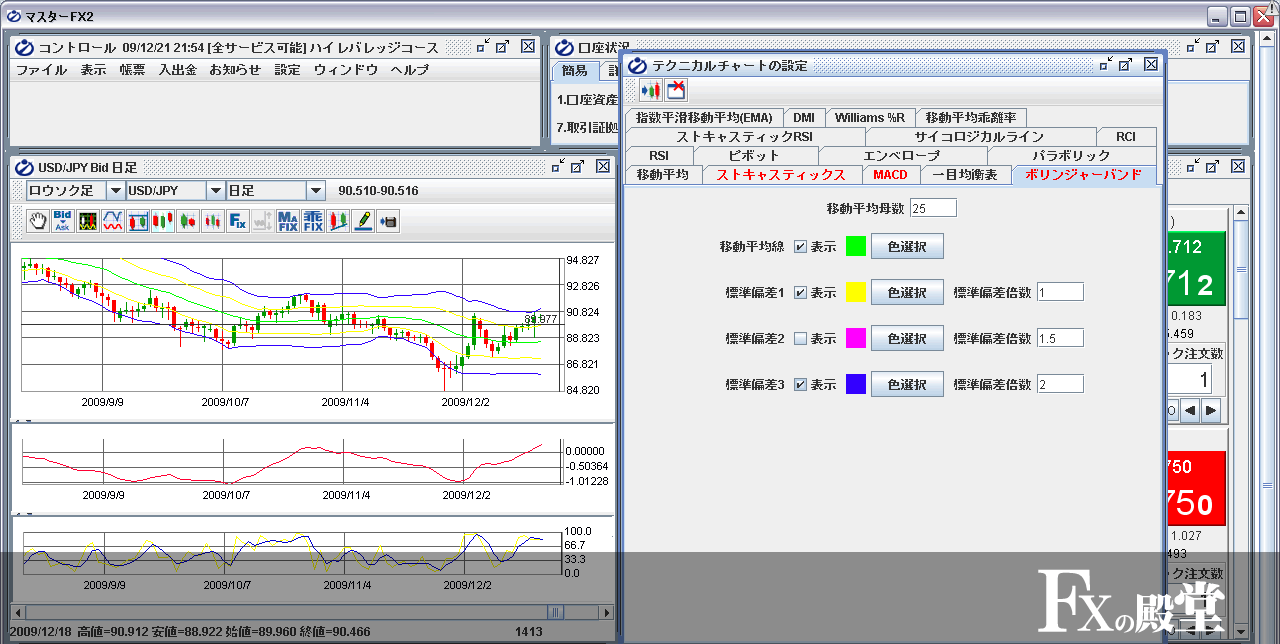1280x644 pixels.
Task: Click the magenta 標準偏差2 color swatch
Action: pyautogui.click(x=855, y=339)
